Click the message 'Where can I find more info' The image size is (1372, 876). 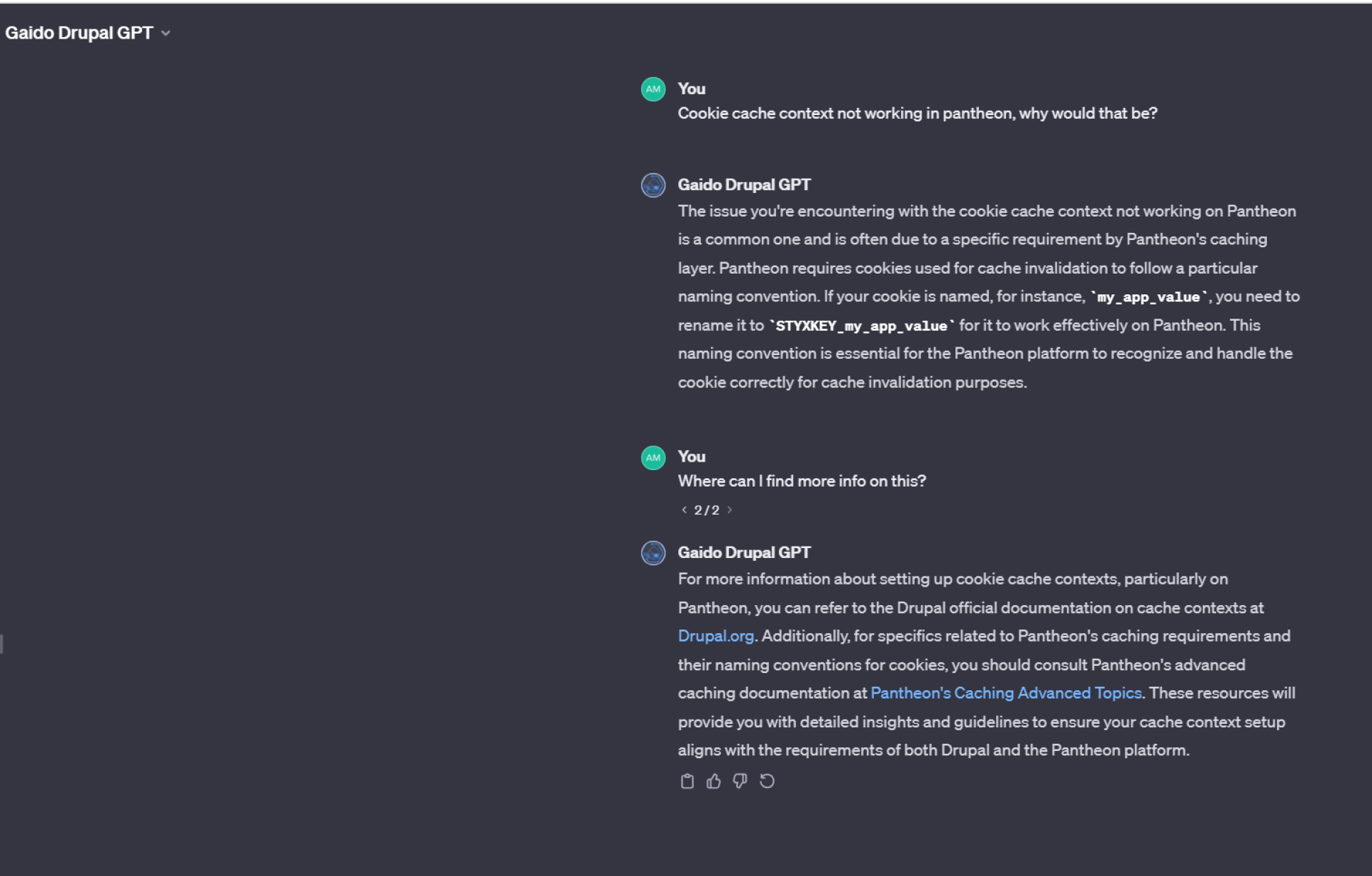pos(802,481)
